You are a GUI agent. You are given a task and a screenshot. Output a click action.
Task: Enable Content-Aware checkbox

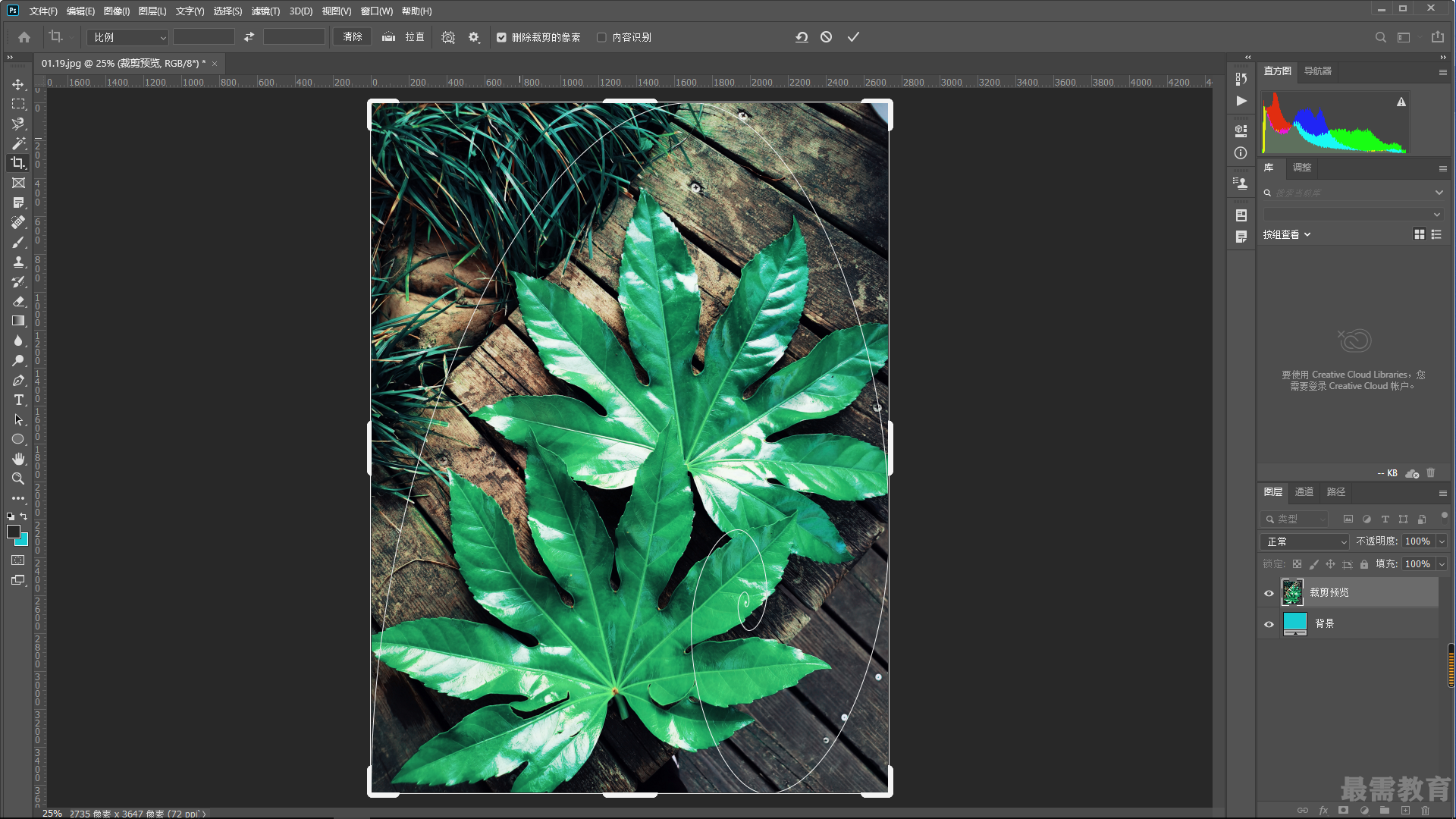coord(601,37)
